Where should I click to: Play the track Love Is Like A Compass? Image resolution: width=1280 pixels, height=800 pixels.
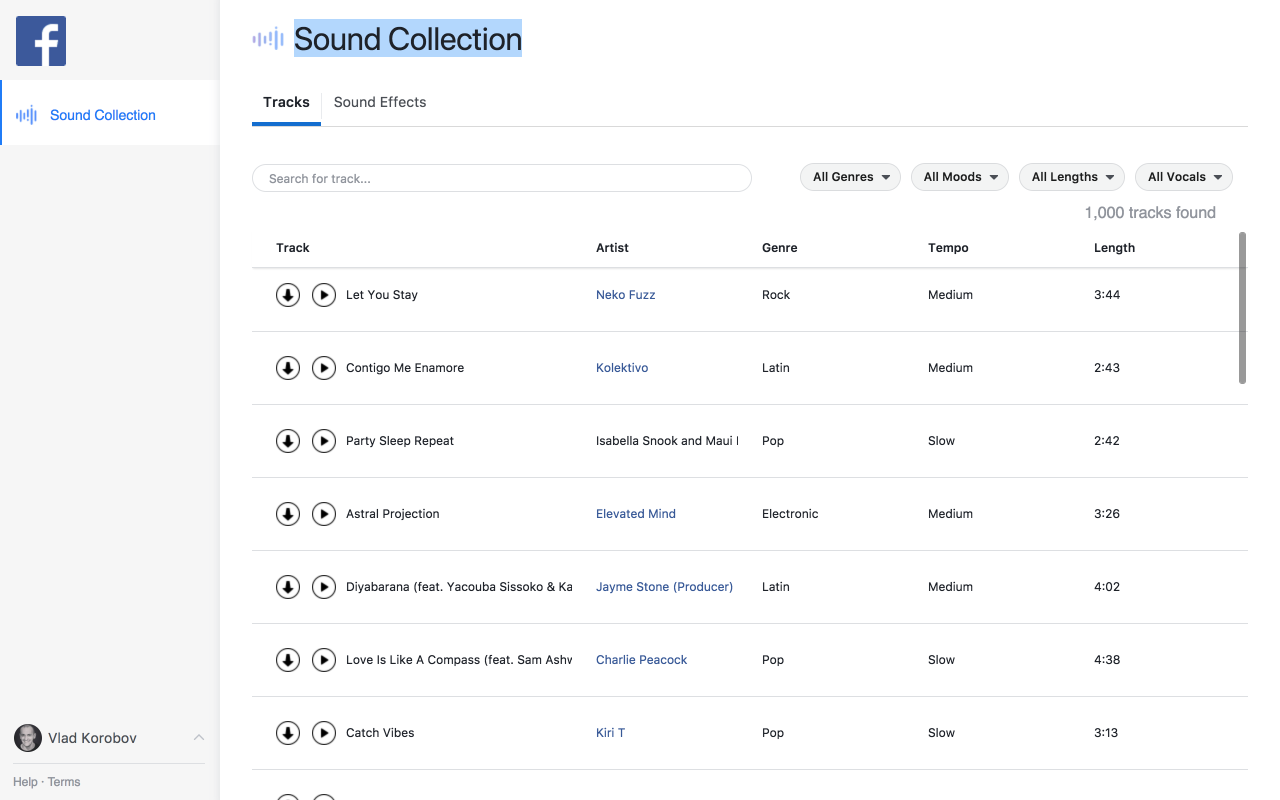click(324, 659)
